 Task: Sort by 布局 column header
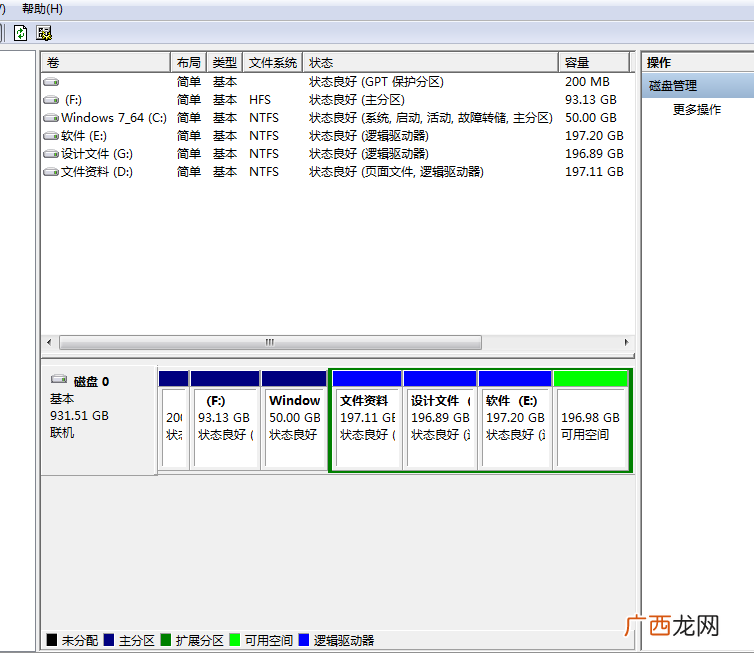(x=188, y=63)
